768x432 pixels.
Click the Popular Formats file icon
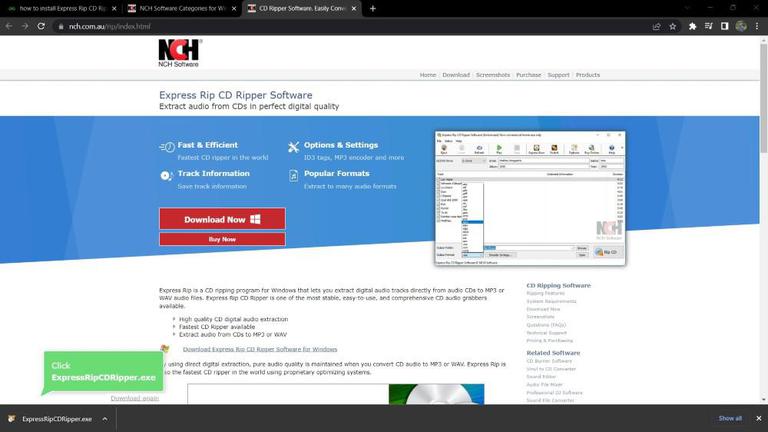[293, 175]
